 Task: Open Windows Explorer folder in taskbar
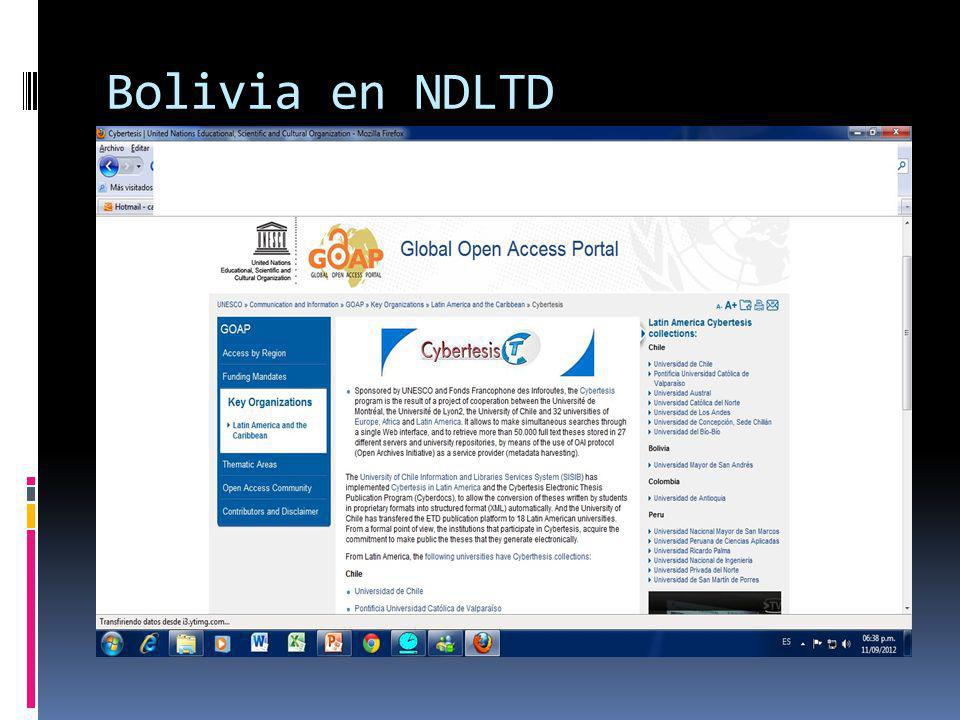pos(186,643)
